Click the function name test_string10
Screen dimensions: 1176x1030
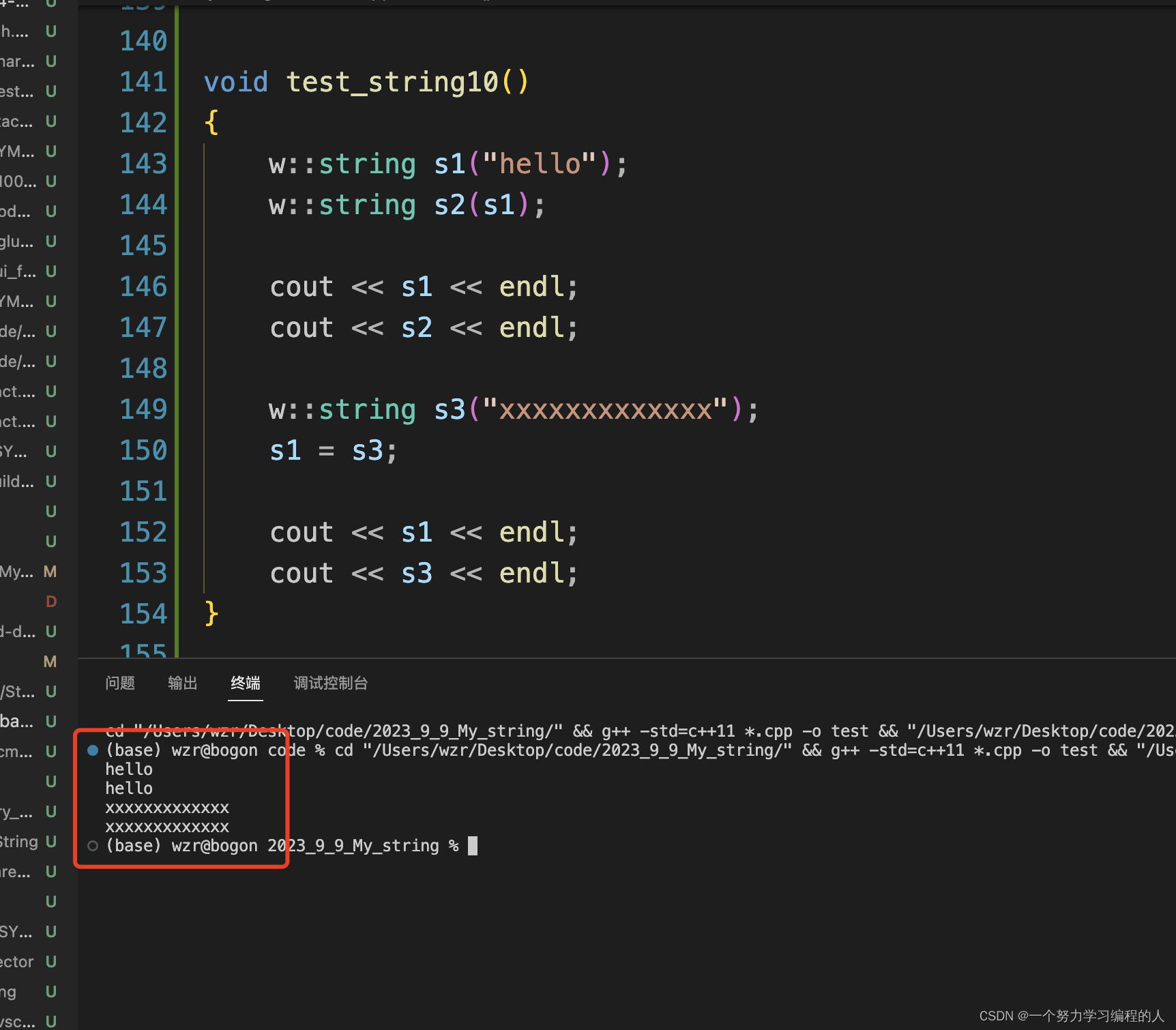pos(392,83)
